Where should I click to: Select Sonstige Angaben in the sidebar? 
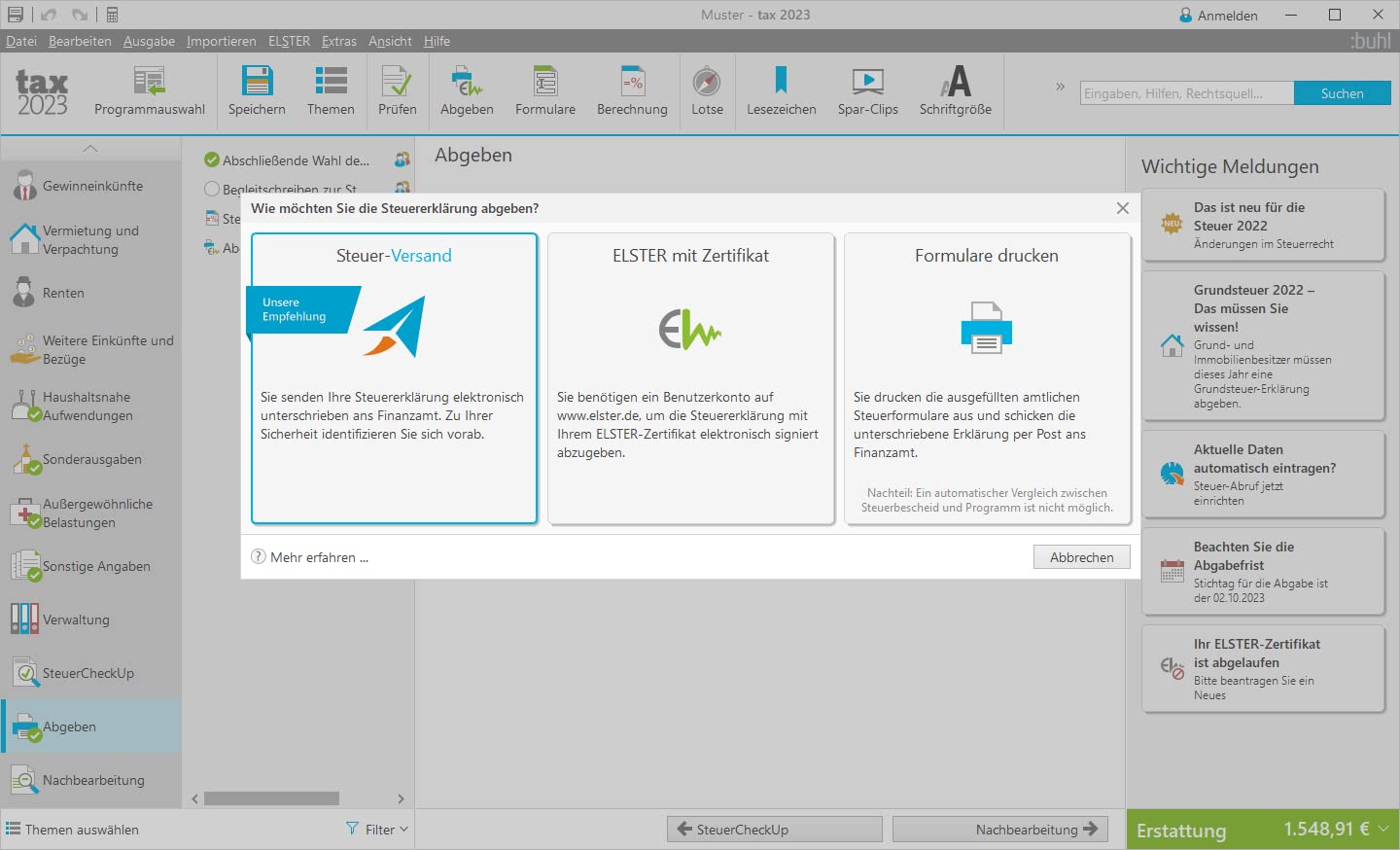(x=90, y=566)
